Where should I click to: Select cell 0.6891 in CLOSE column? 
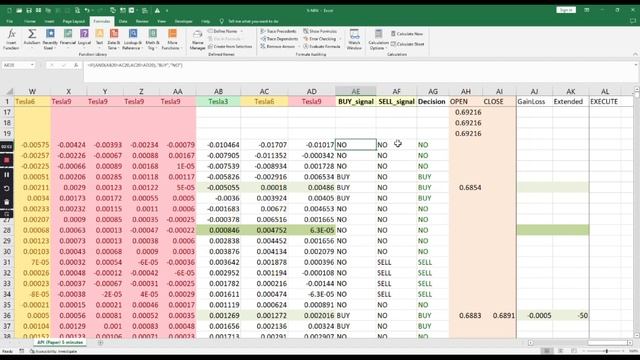[499, 316]
